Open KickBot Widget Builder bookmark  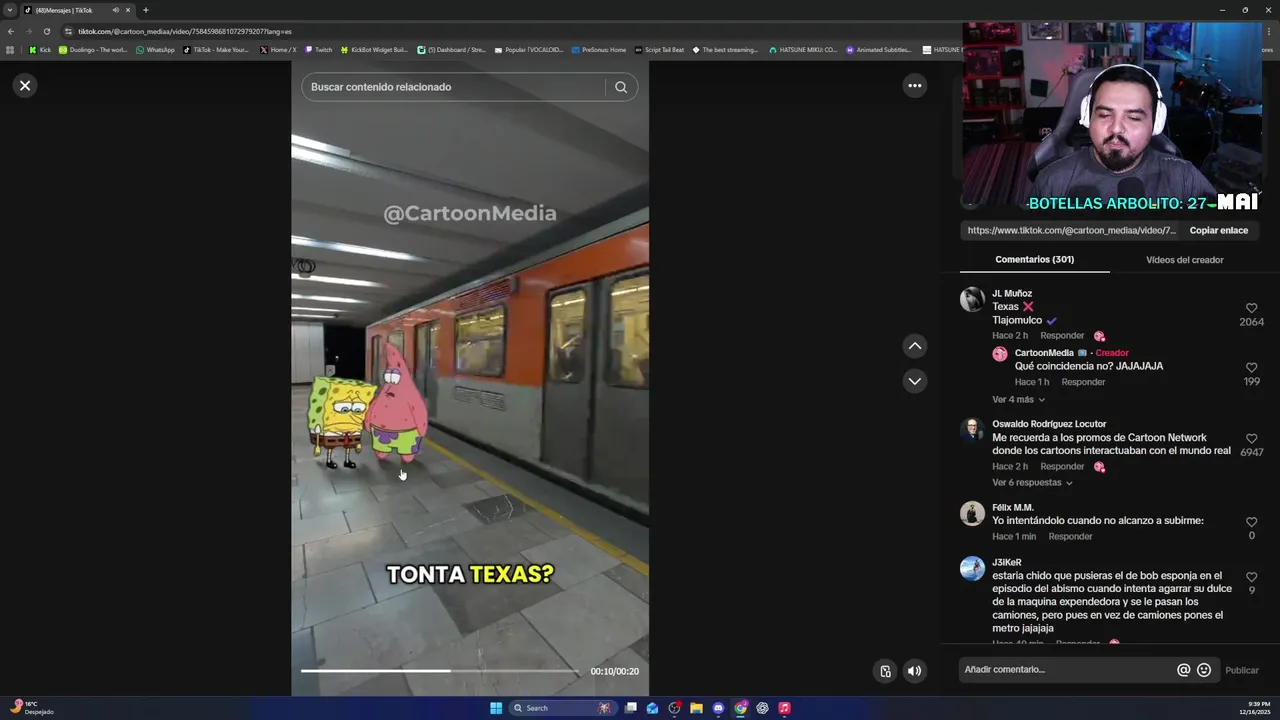(x=374, y=50)
